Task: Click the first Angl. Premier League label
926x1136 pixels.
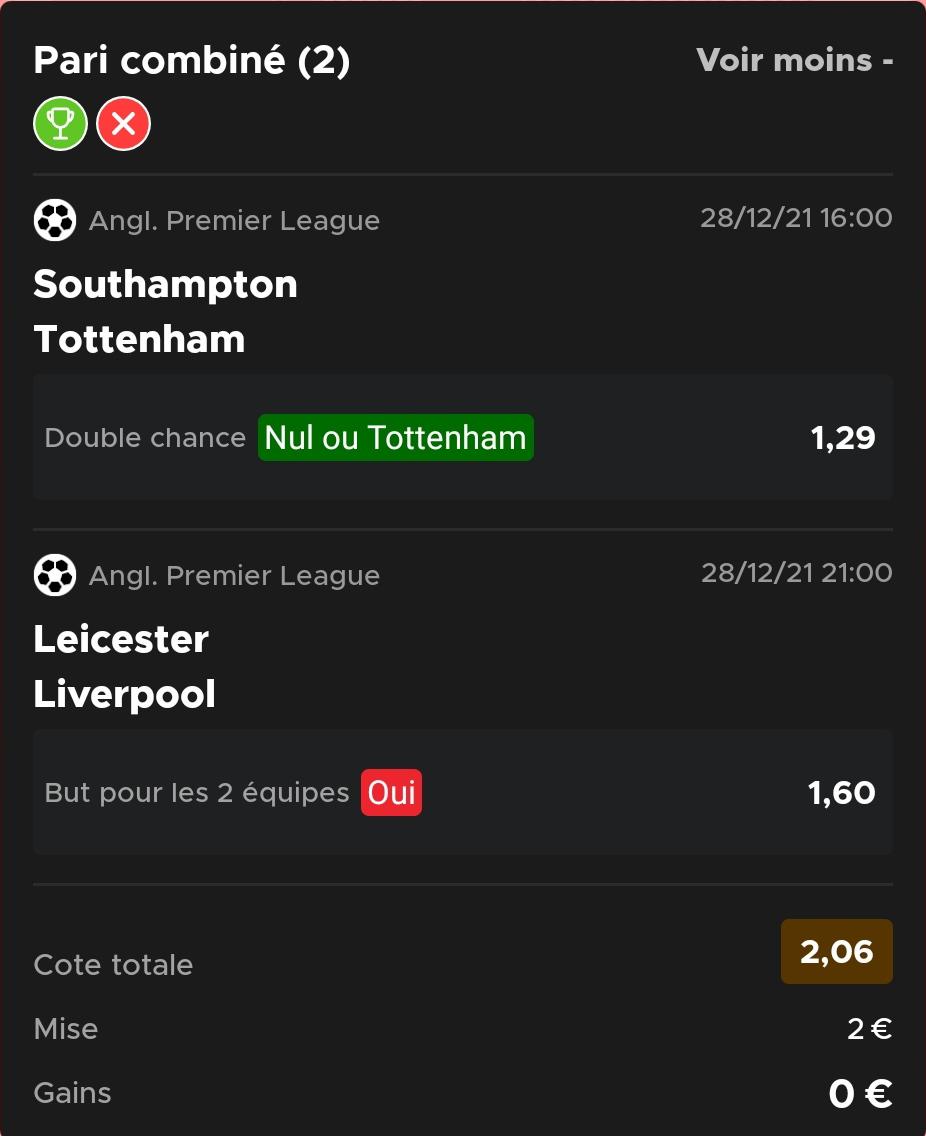Action: coord(234,221)
